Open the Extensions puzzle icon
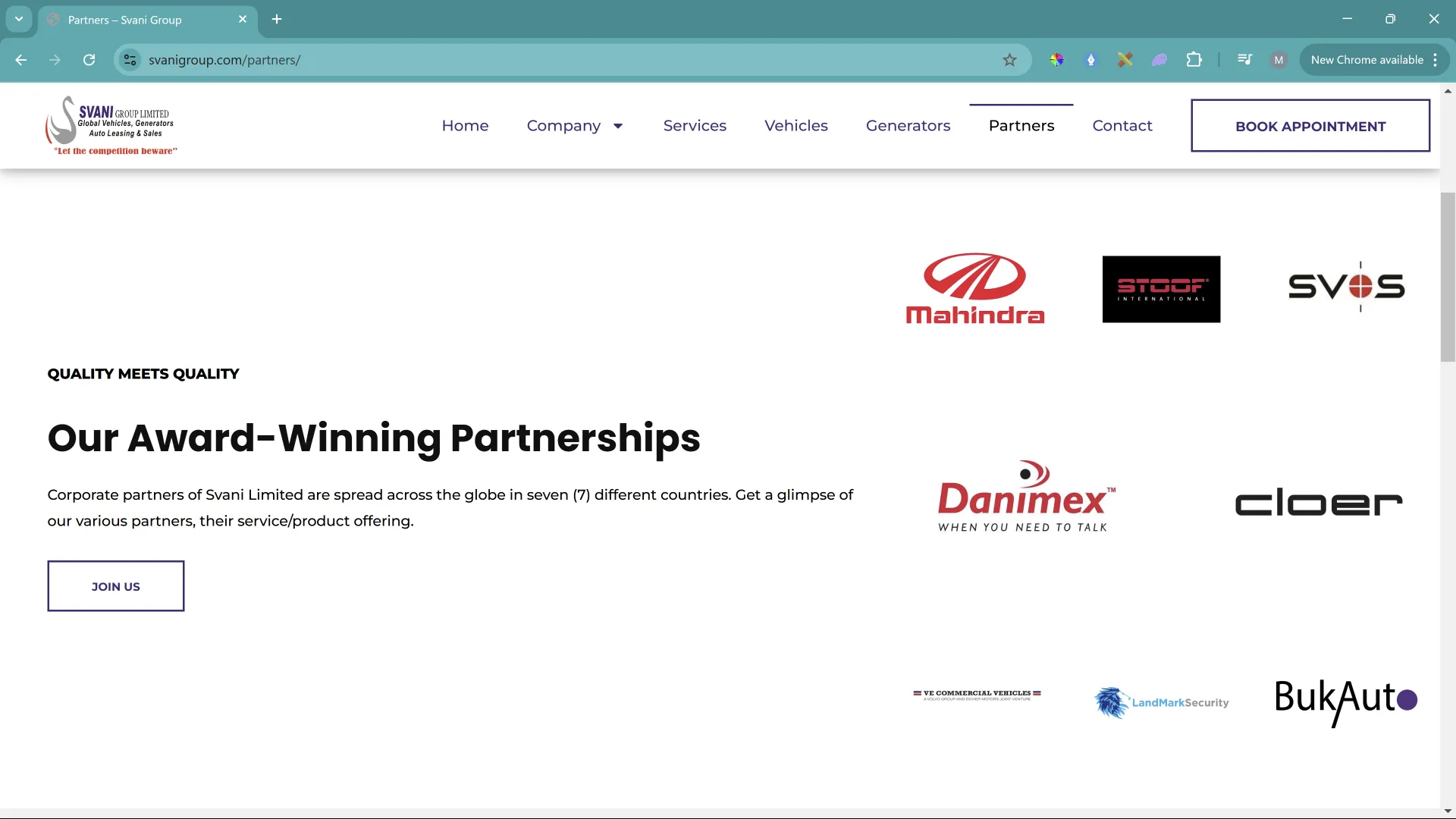Image resolution: width=1456 pixels, height=819 pixels. 1194,60
